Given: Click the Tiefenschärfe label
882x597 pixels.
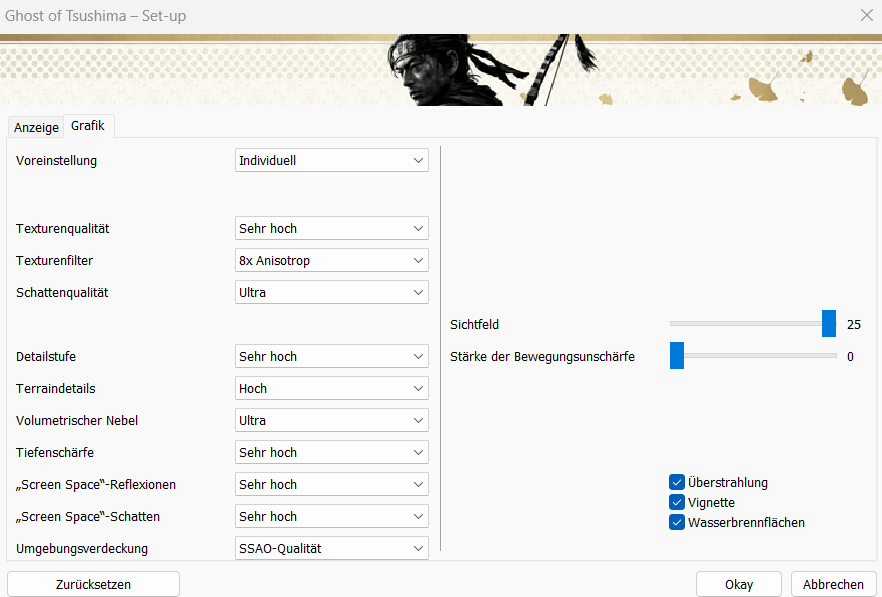Looking at the screenshot, I should [x=55, y=453].
